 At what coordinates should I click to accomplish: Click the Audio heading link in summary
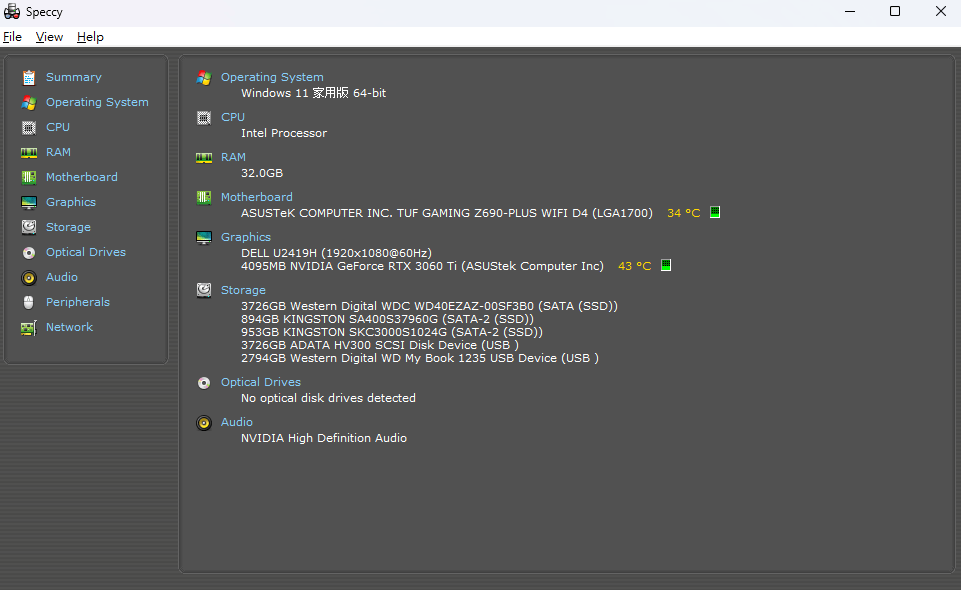(x=237, y=422)
